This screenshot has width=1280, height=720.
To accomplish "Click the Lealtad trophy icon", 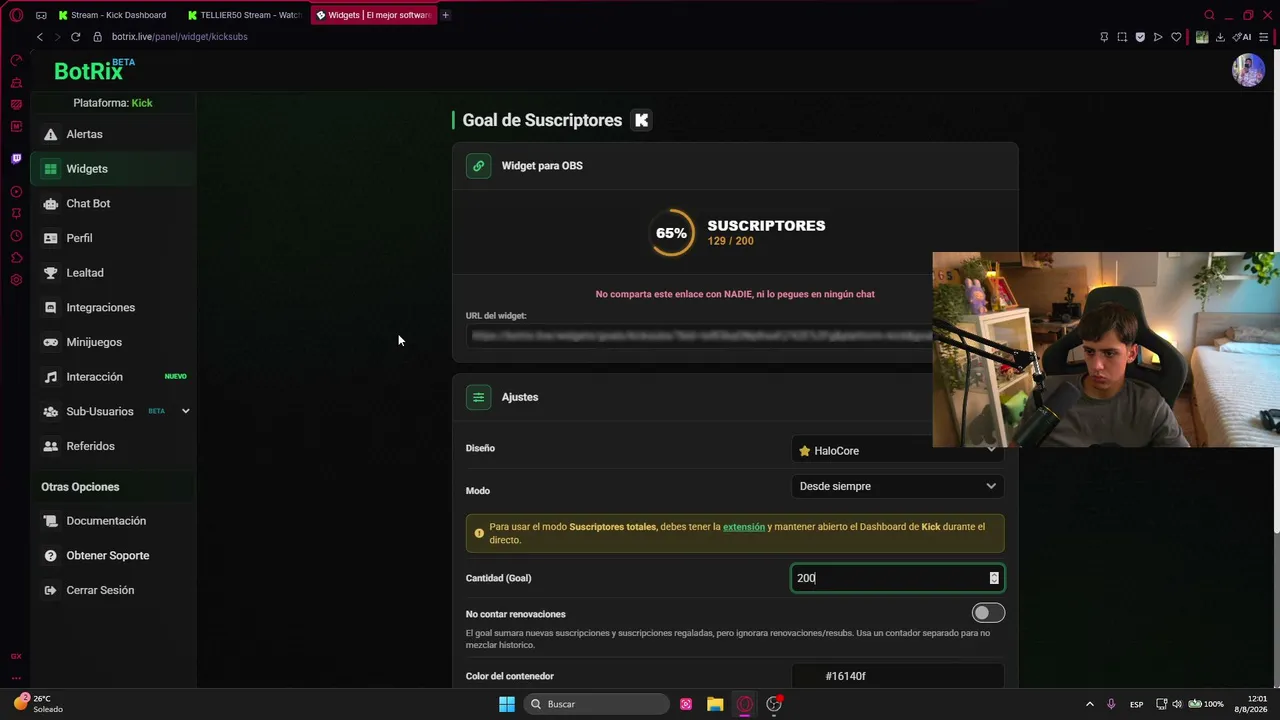I will point(50,273).
